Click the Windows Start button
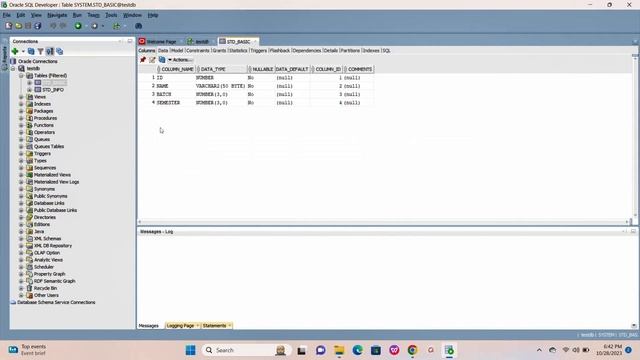The image size is (640, 360). [x=191, y=350]
